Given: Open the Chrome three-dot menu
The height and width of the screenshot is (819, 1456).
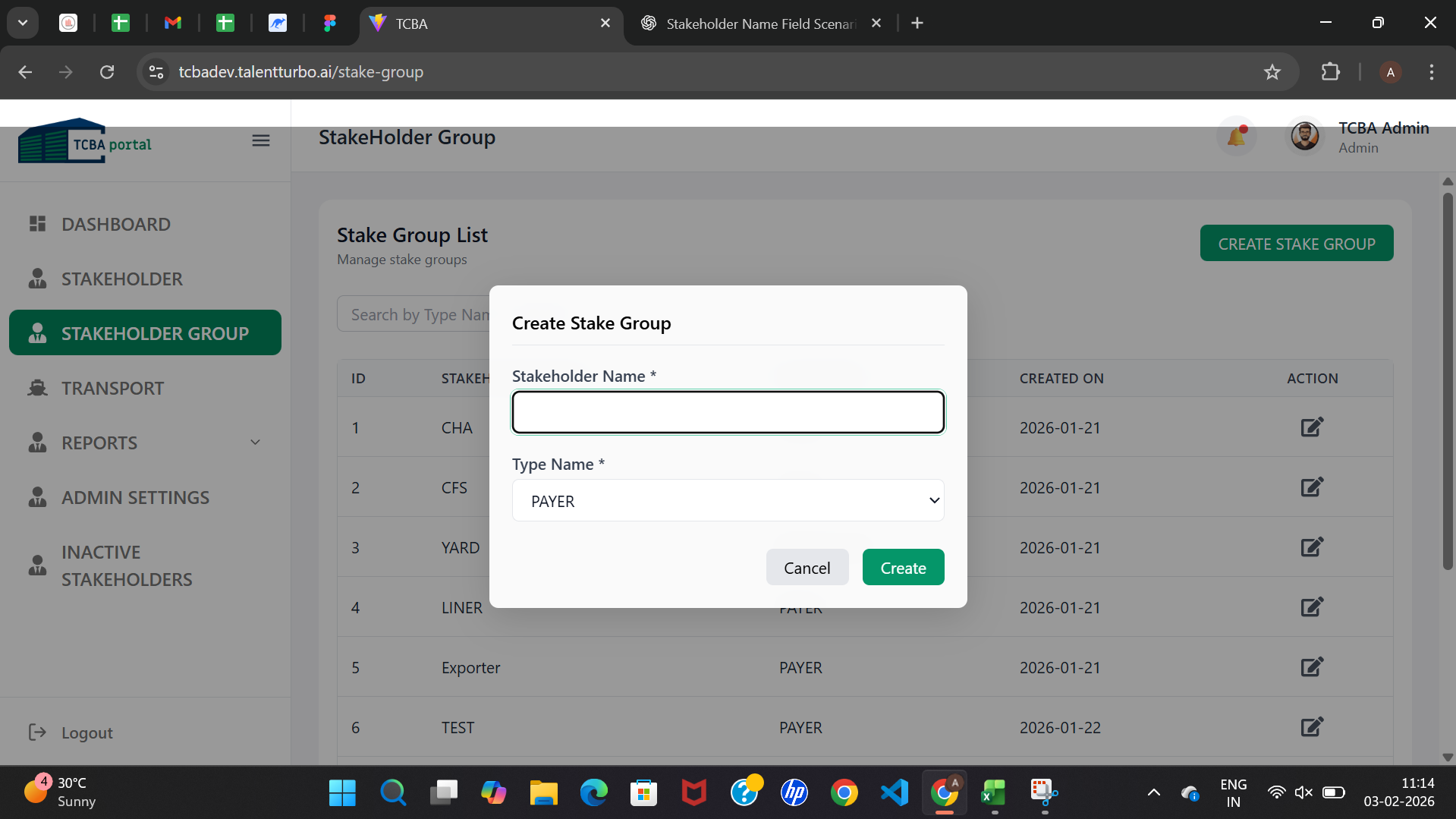Looking at the screenshot, I should click(1432, 72).
